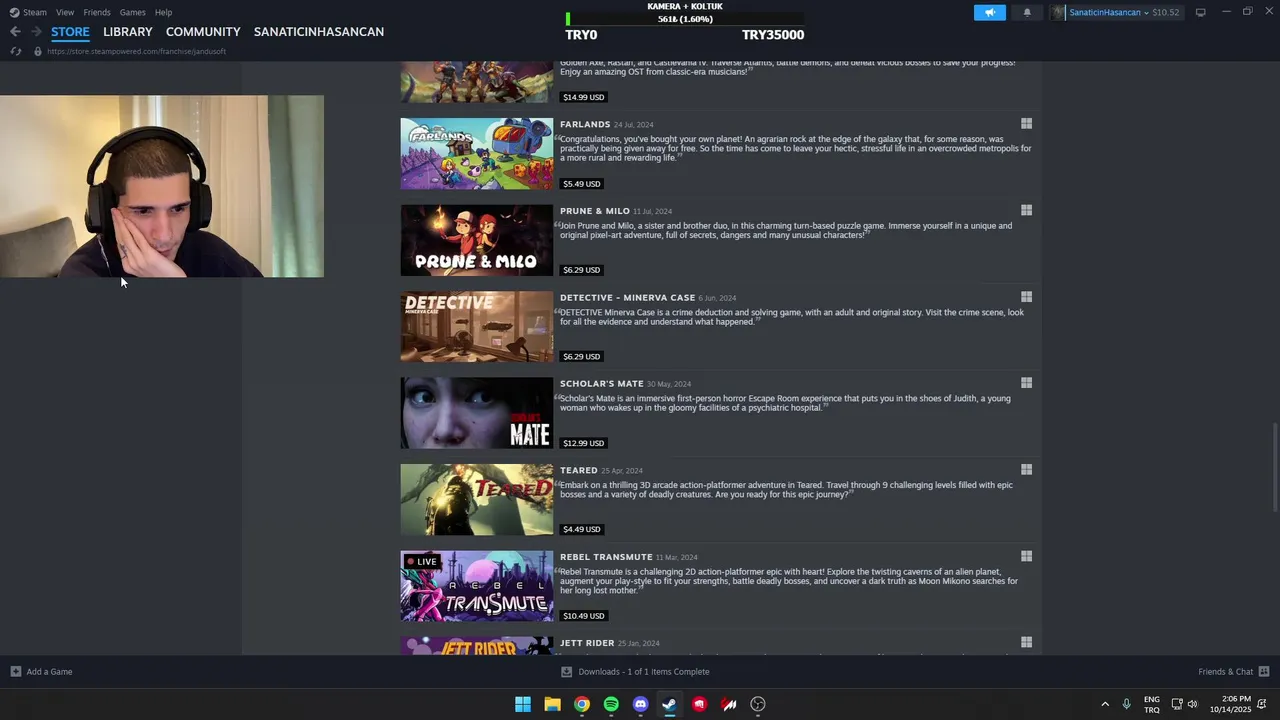This screenshot has width=1280, height=720.
Task: Open the Games menu
Action: coord(132,12)
